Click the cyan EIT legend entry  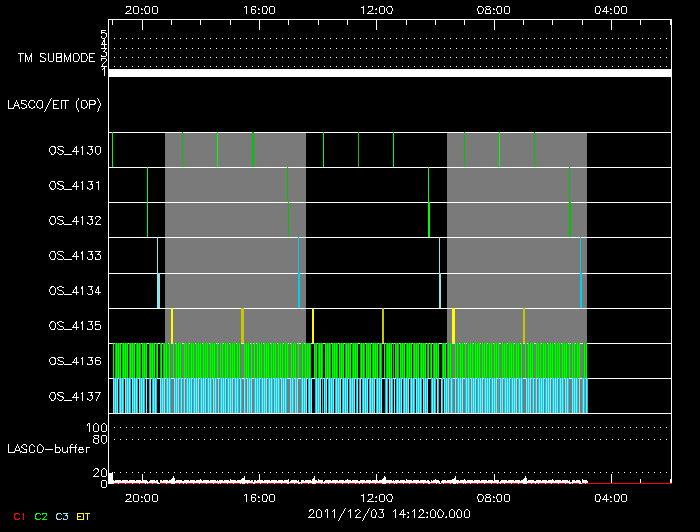[83, 517]
